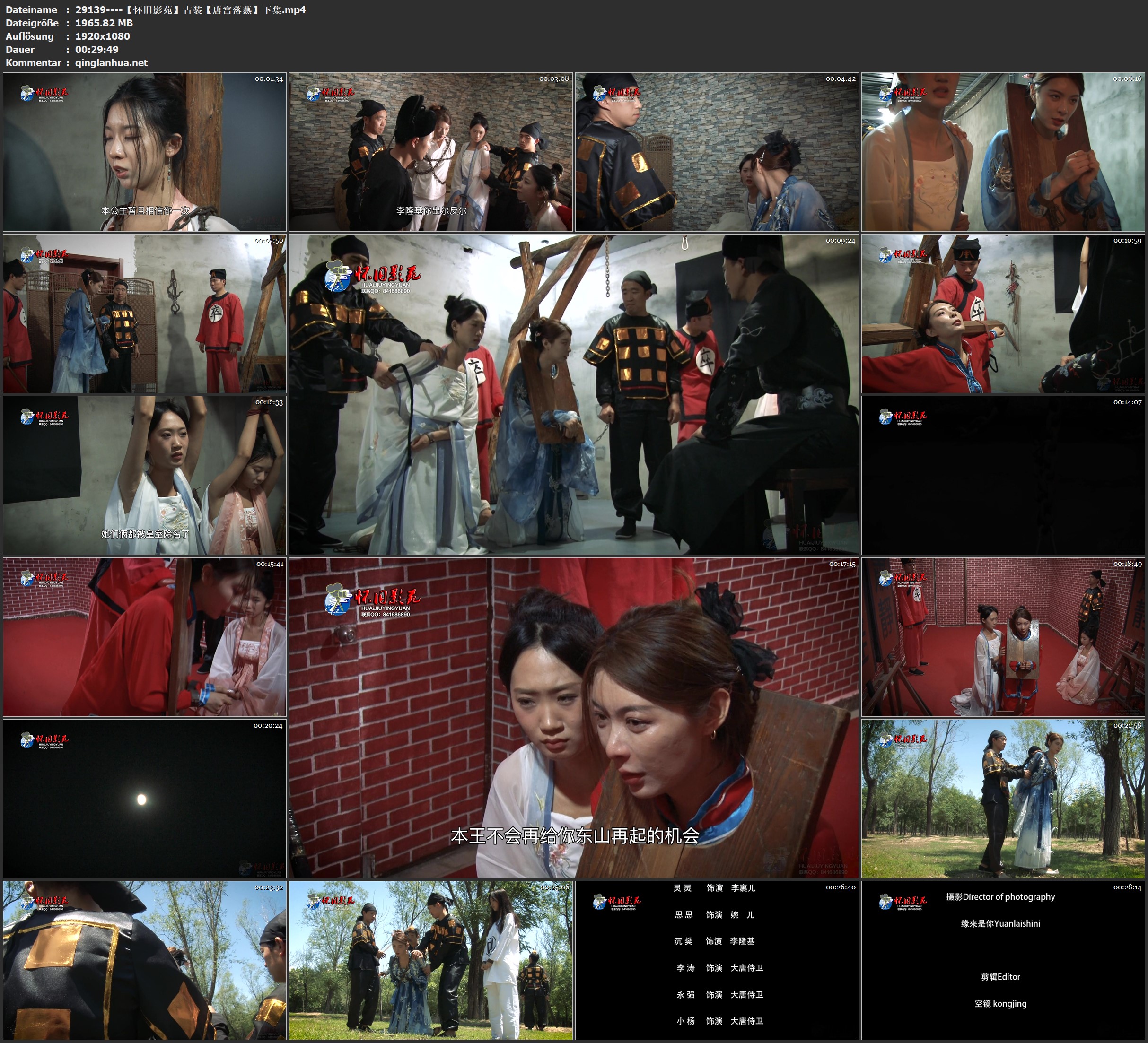
Task: Click the dark frame thumbnail at 00:14:07
Action: click(x=1003, y=475)
